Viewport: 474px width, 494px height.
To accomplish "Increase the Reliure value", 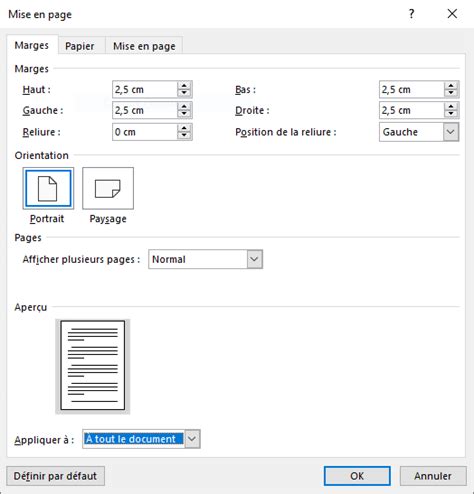I will [x=184, y=128].
